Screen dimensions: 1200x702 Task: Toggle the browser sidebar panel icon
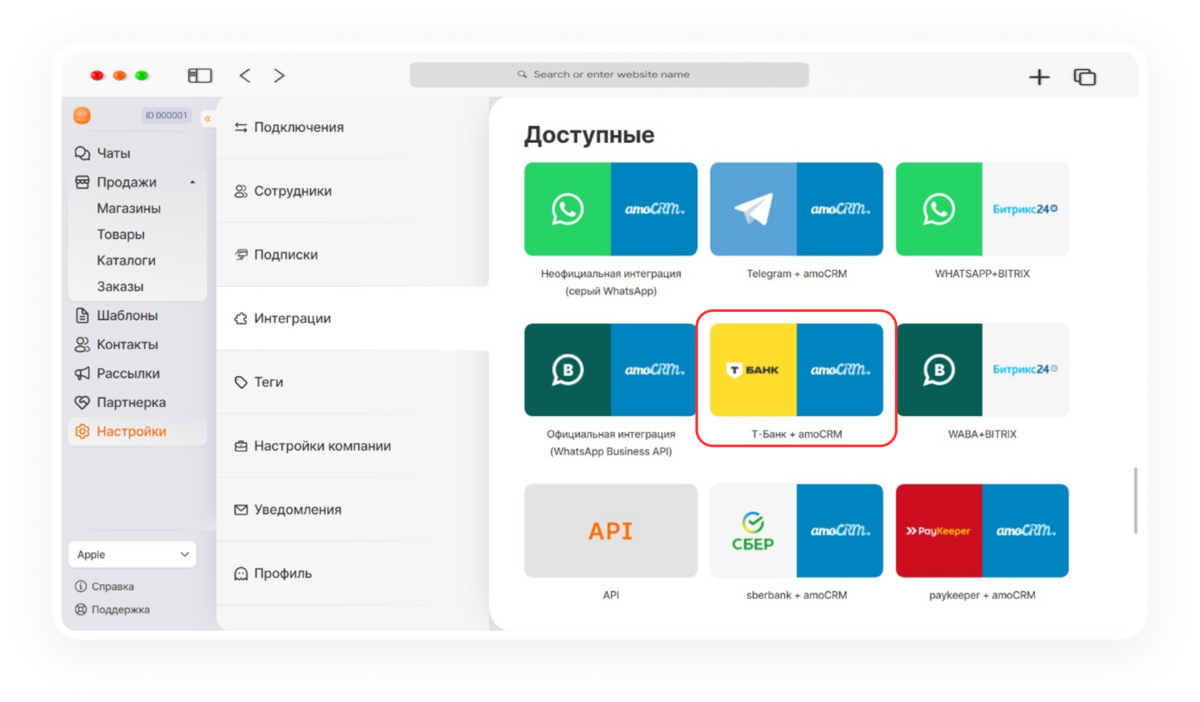(200, 75)
